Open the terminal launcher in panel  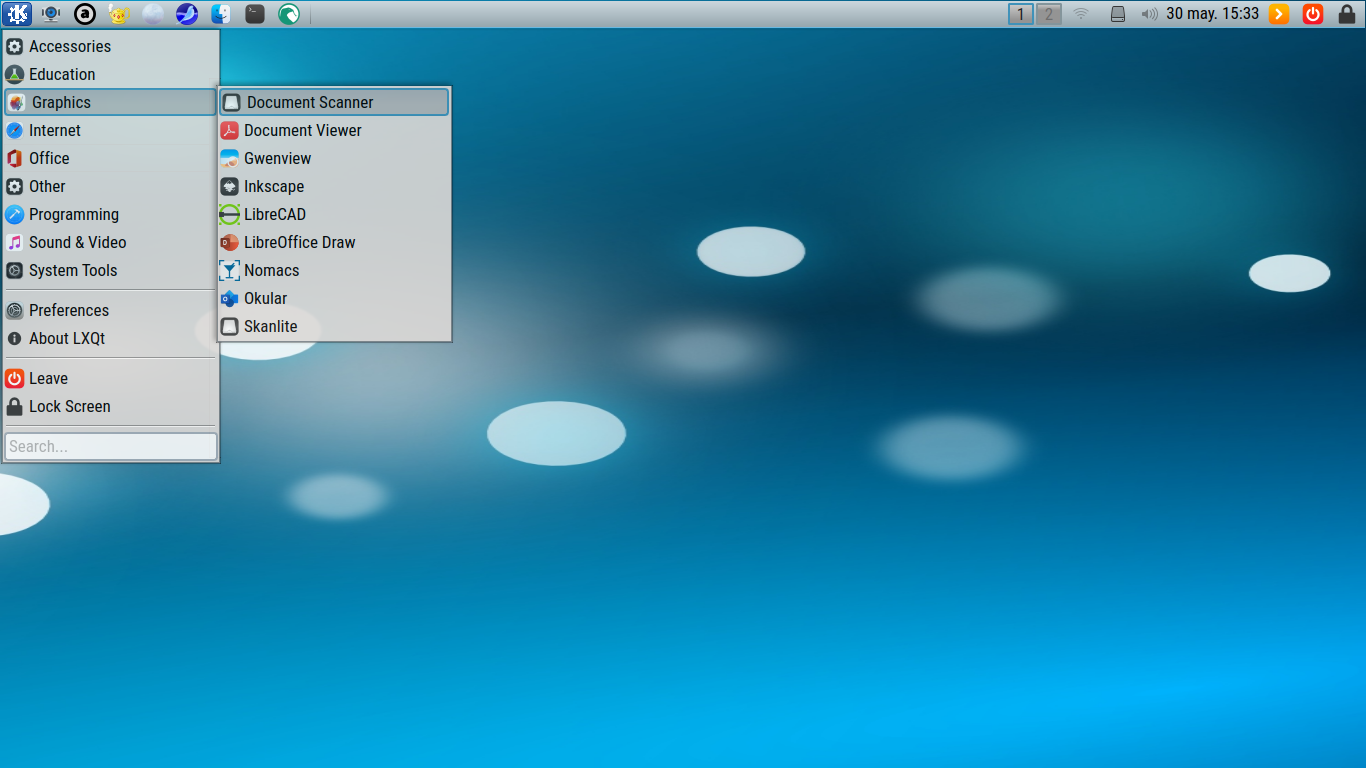[255, 14]
